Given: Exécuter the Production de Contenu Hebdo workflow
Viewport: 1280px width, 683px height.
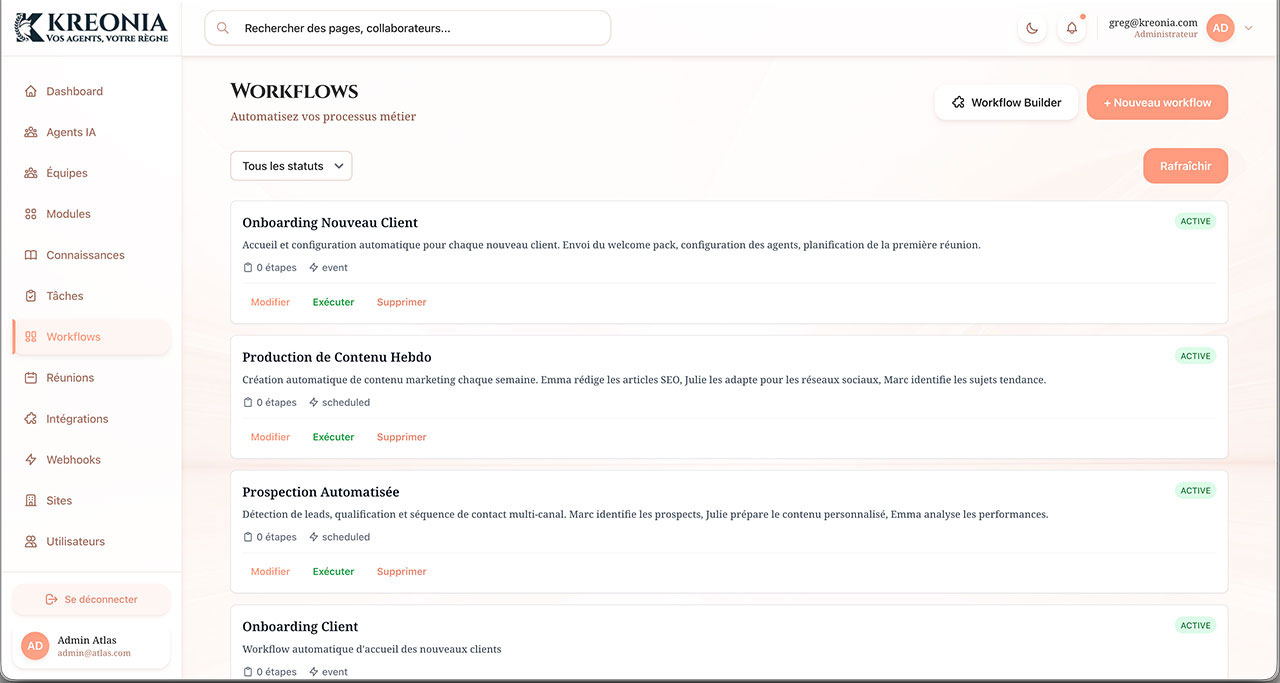Looking at the screenshot, I should click(333, 436).
